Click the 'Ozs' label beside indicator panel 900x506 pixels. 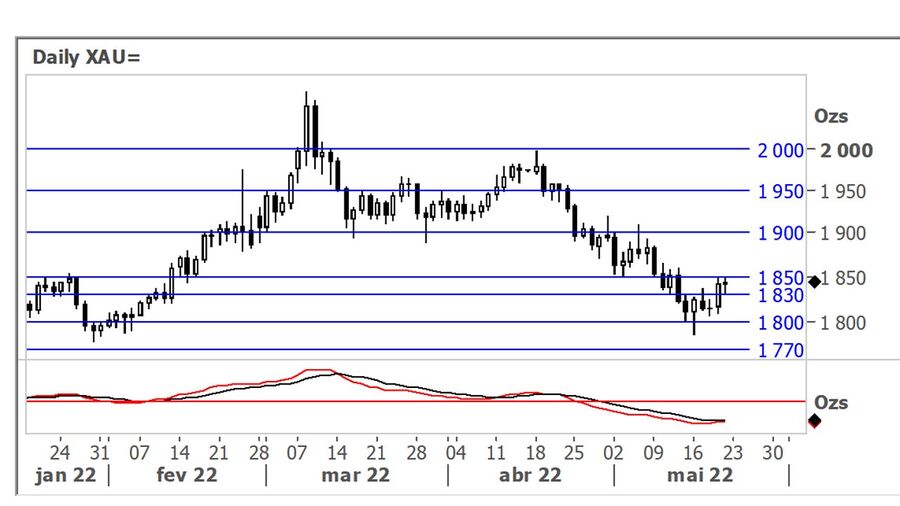click(x=831, y=403)
